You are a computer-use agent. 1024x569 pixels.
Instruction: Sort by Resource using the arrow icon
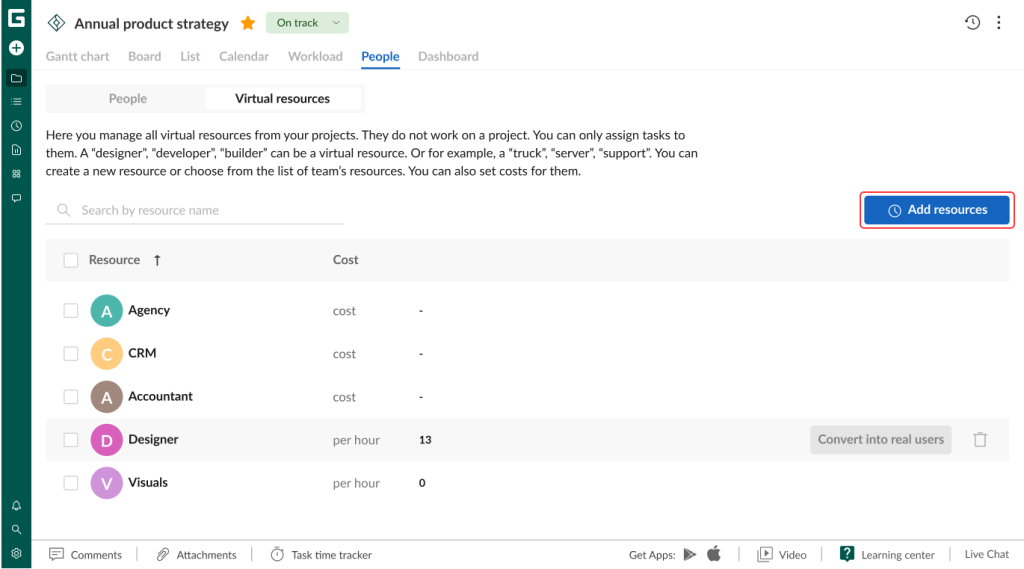pos(157,260)
